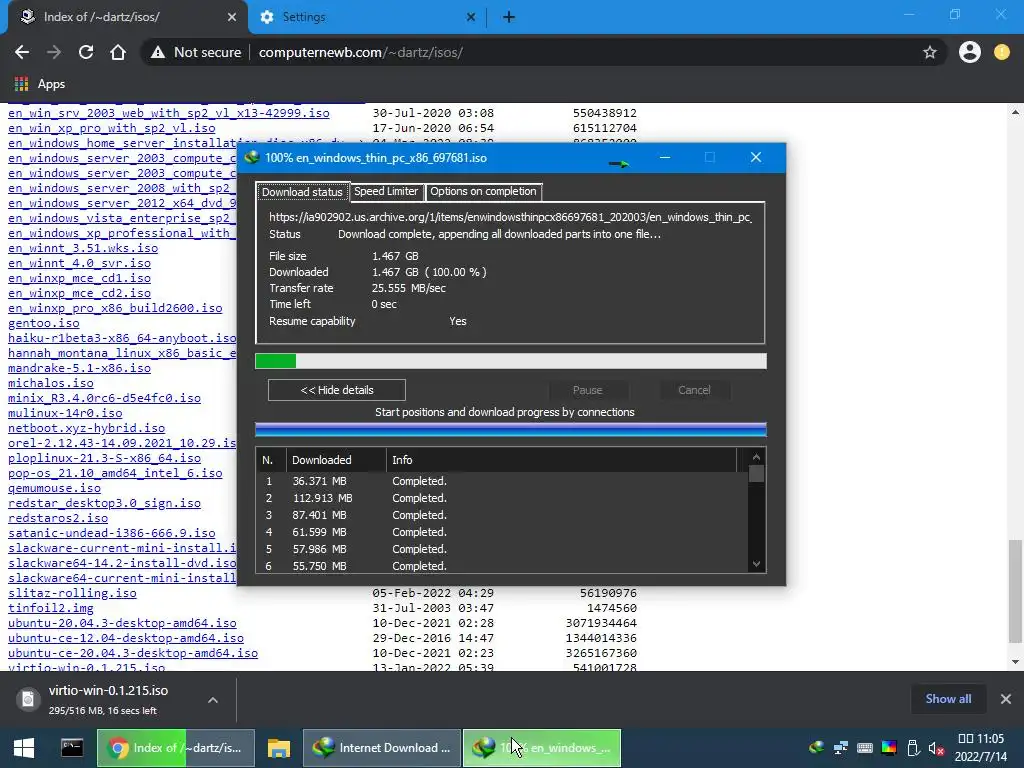Bookmark this page with the star icon
The image size is (1024, 768).
pyautogui.click(x=930, y=52)
